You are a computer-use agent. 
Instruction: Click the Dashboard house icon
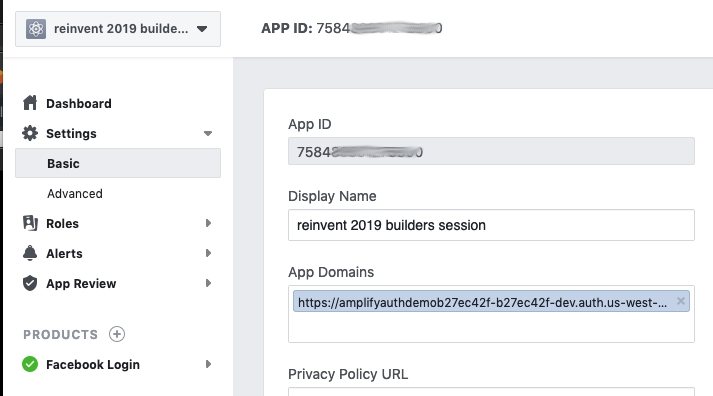[30, 103]
